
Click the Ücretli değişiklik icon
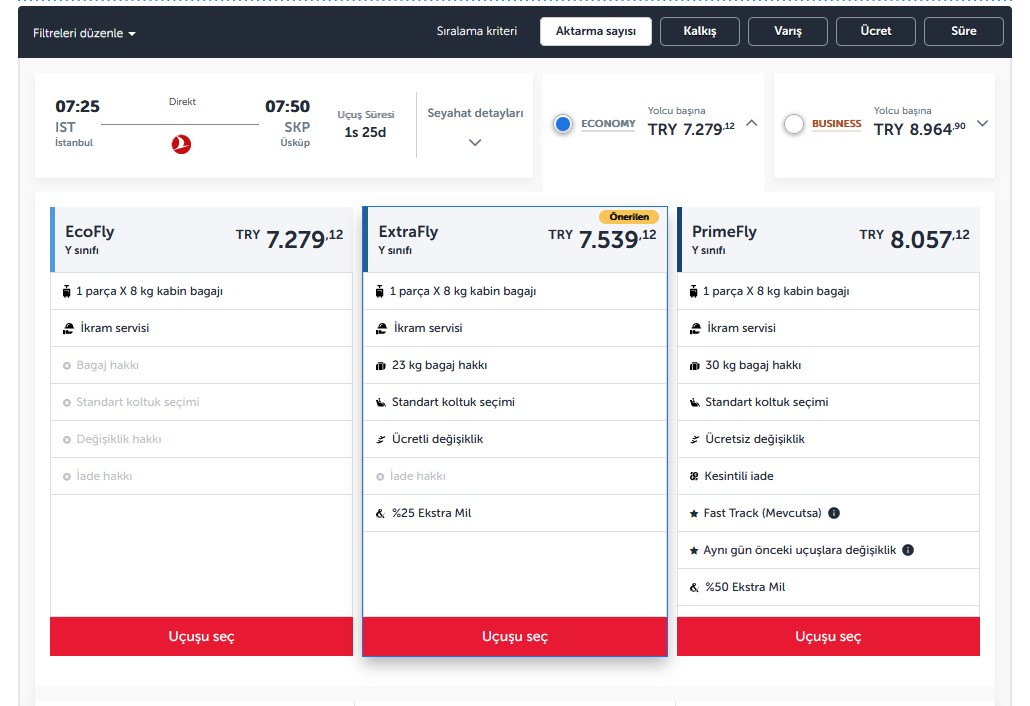[x=380, y=439]
